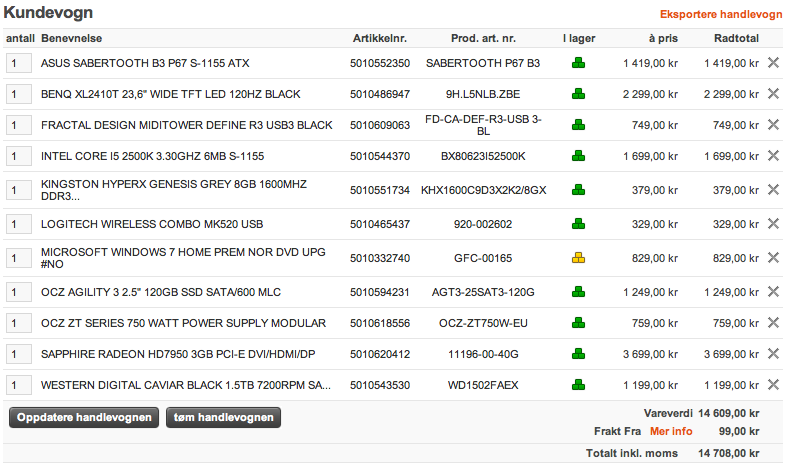The image size is (803, 464).
Task: Delete FRACTAL DESIGN MIDITOWER row via X
Action: tap(773, 124)
